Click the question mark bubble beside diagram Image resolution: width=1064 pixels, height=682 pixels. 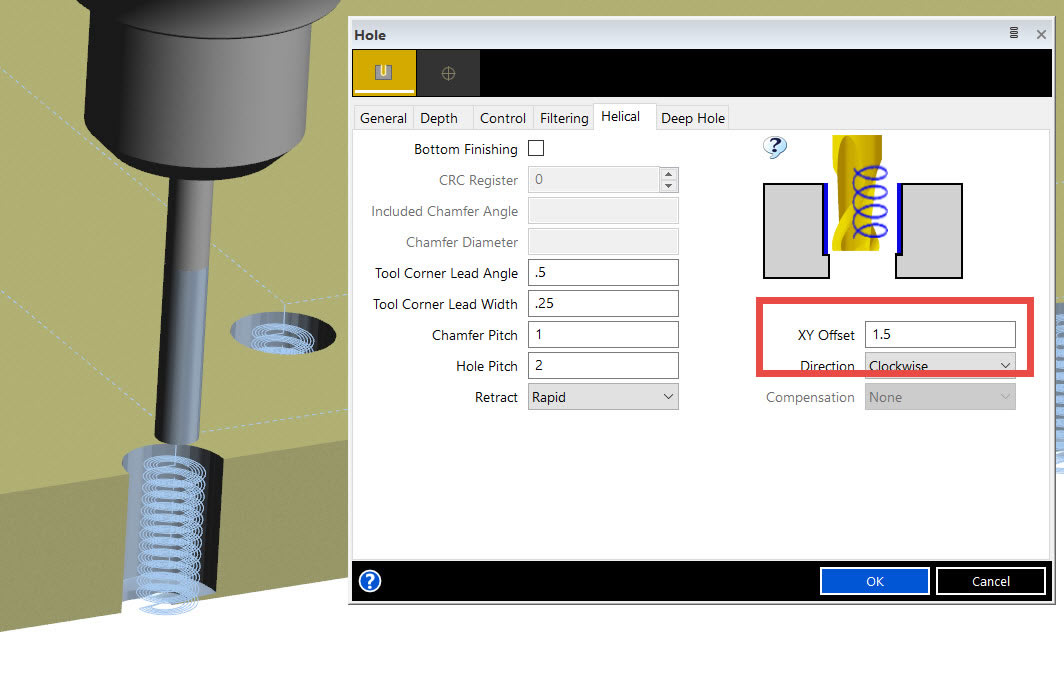click(x=775, y=147)
